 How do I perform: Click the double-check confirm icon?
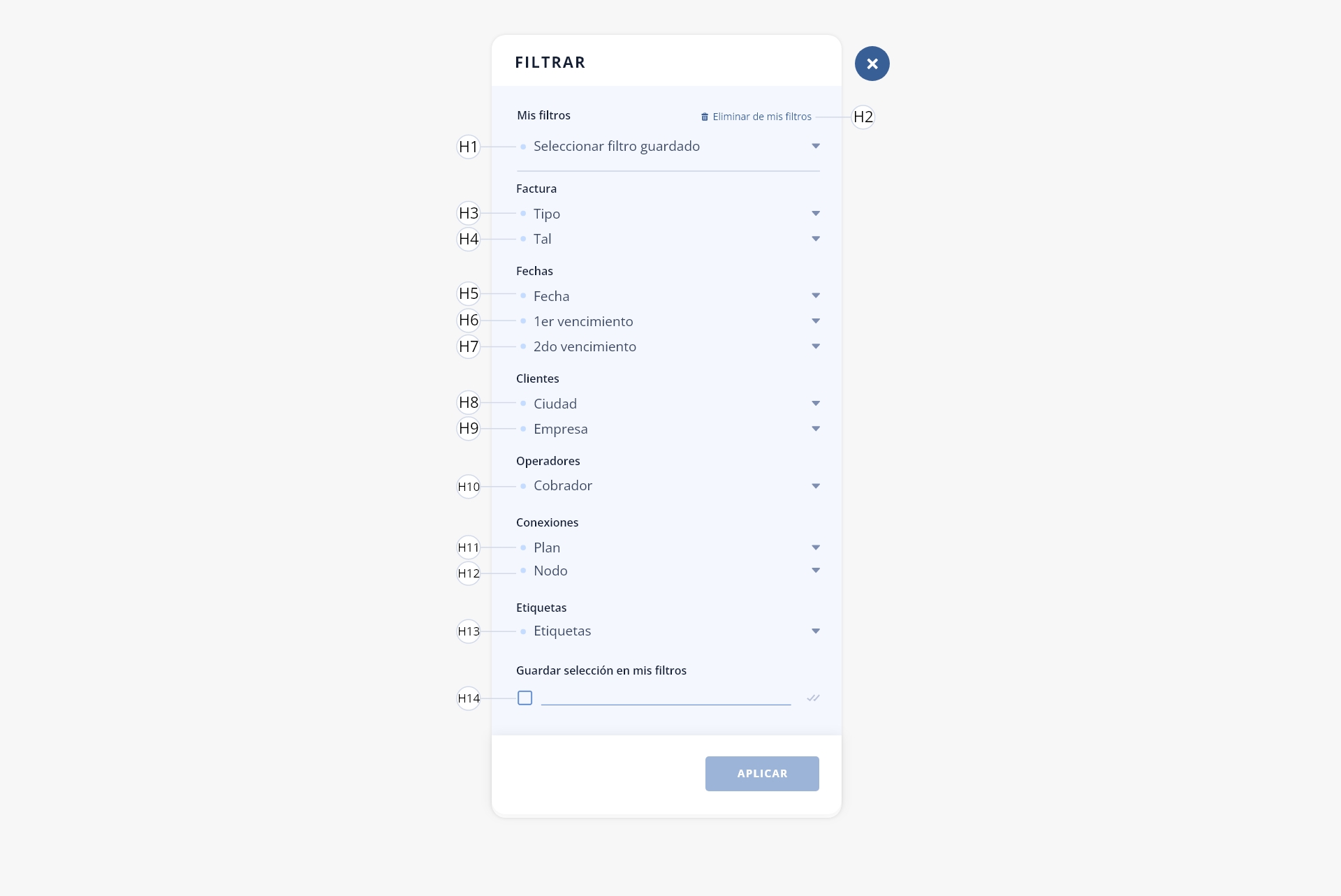(x=813, y=698)
